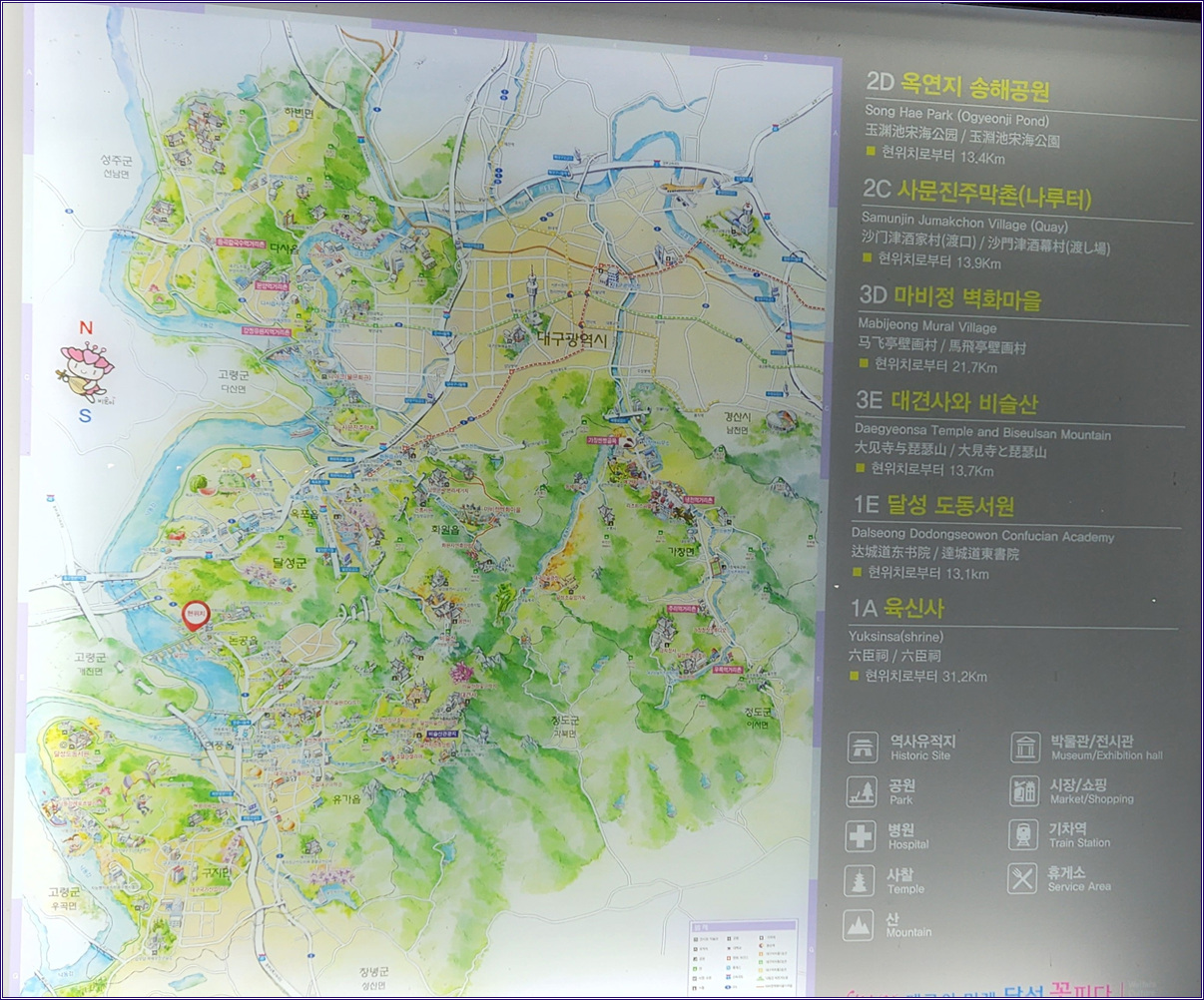
Task: Select Yuksinsa(shrine) text
Action: click(x=896, y=637)
